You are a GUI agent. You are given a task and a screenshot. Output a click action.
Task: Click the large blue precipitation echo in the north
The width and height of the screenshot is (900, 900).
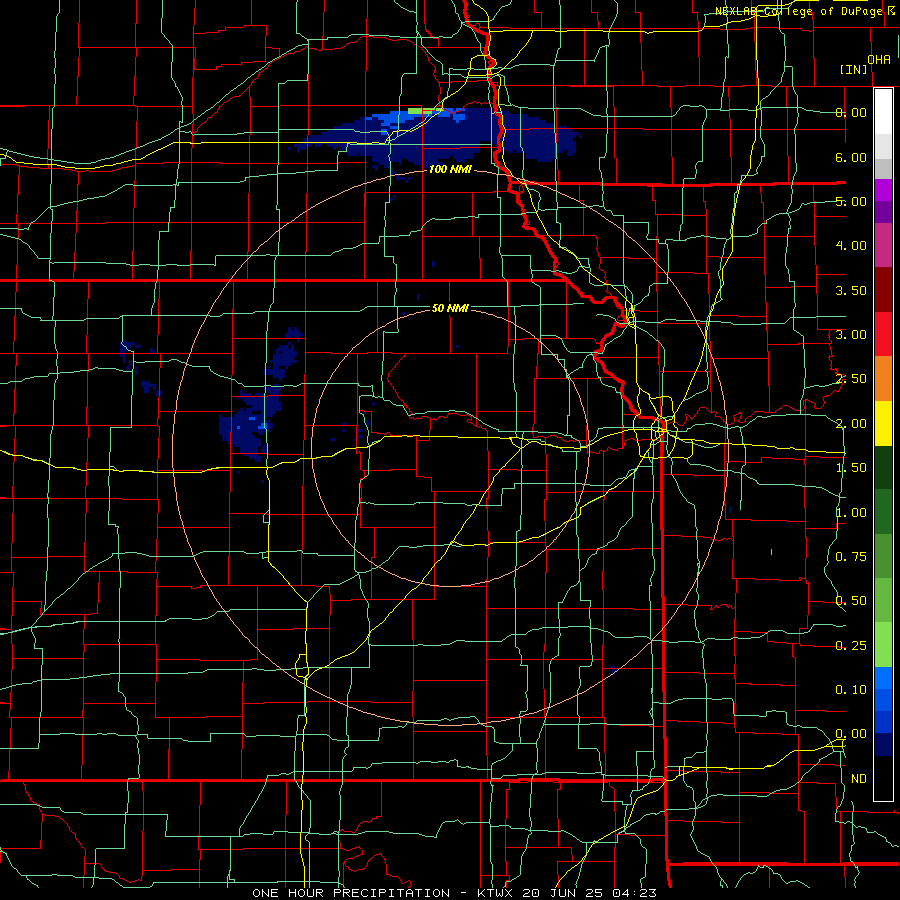pos(435,138)
